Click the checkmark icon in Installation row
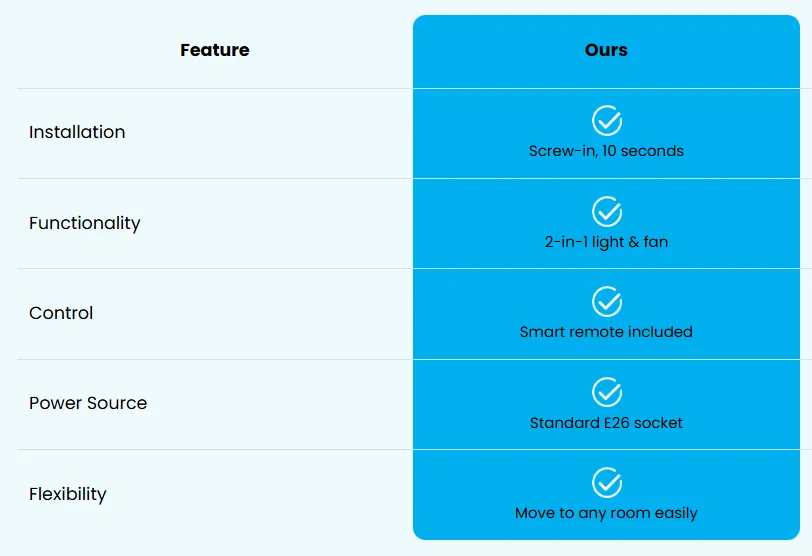 (x=607, y=121)
